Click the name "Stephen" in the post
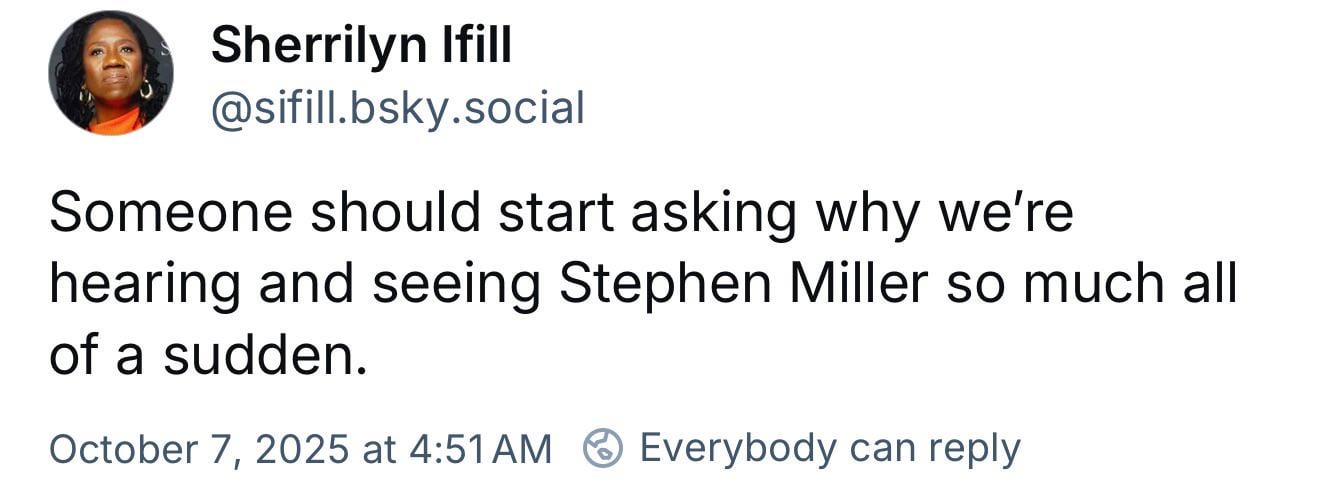This screenshot has height=492, width=1320. click(667, 285)
